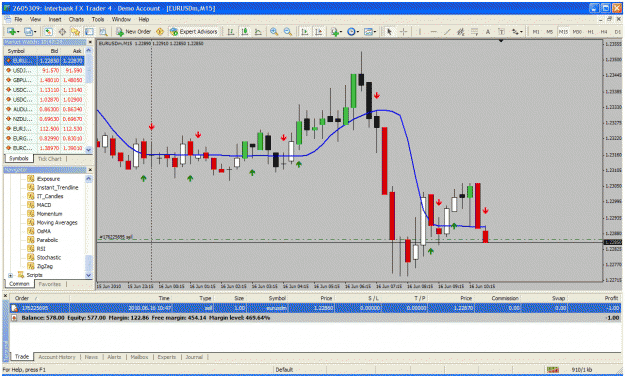The width and height of the screenshot is (625, 376).
Task: Open the Data Window toolbar icon
Action: click(62, 31)
